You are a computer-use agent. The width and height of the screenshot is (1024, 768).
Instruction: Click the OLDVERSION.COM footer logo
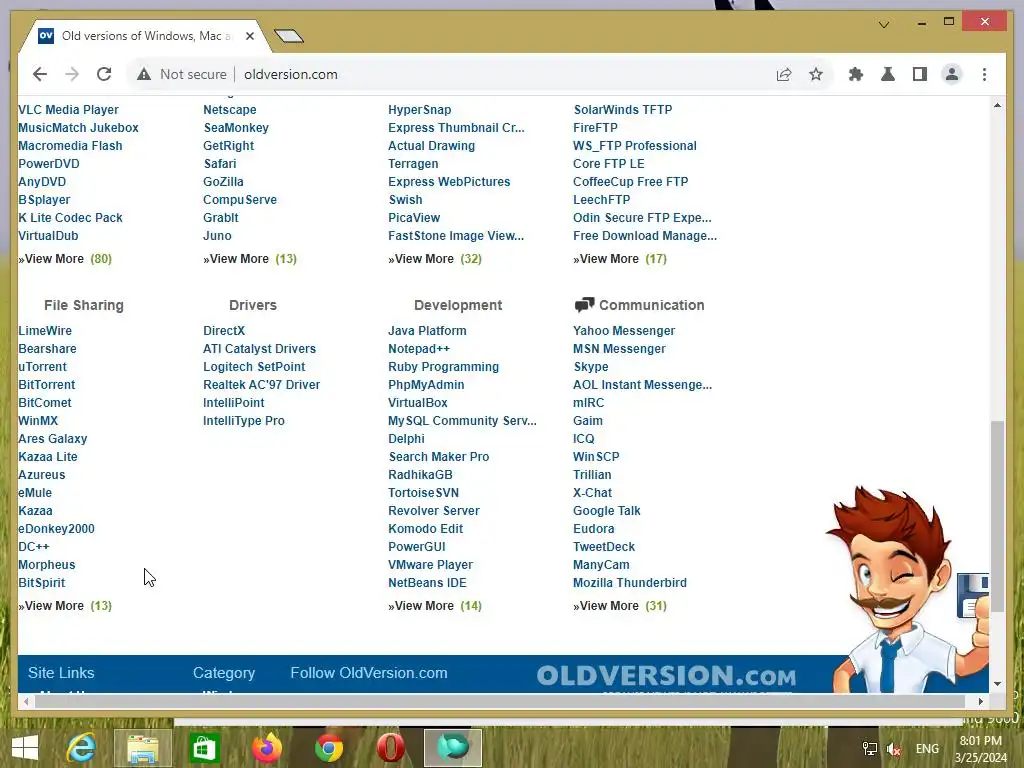point(666,676)
